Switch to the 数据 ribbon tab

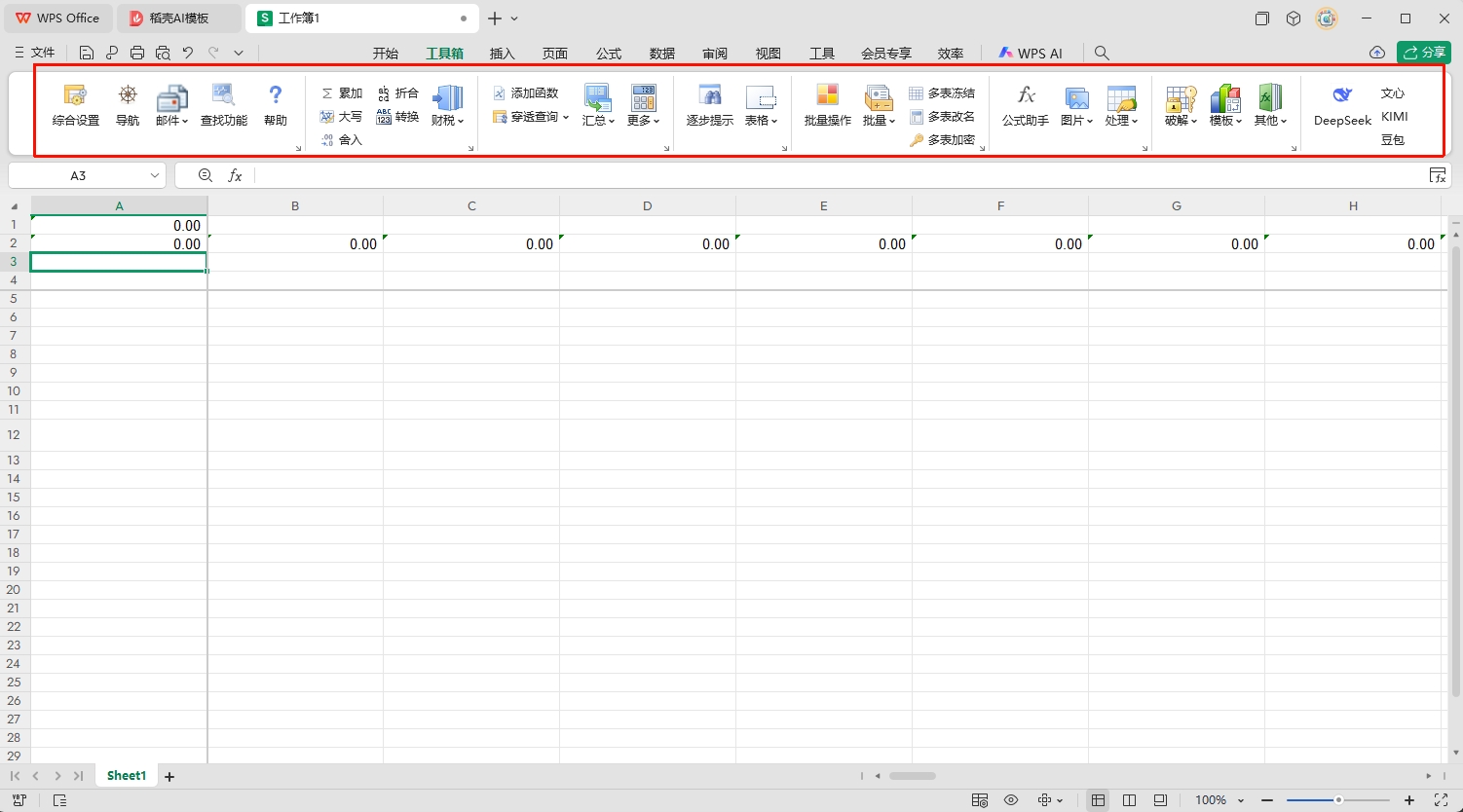click(661, 54)
